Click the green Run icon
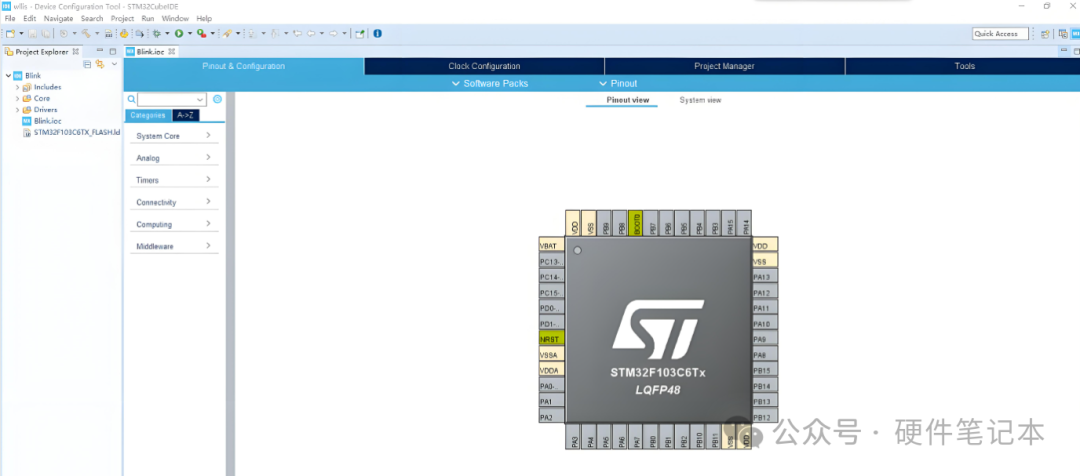 point(179,33)
